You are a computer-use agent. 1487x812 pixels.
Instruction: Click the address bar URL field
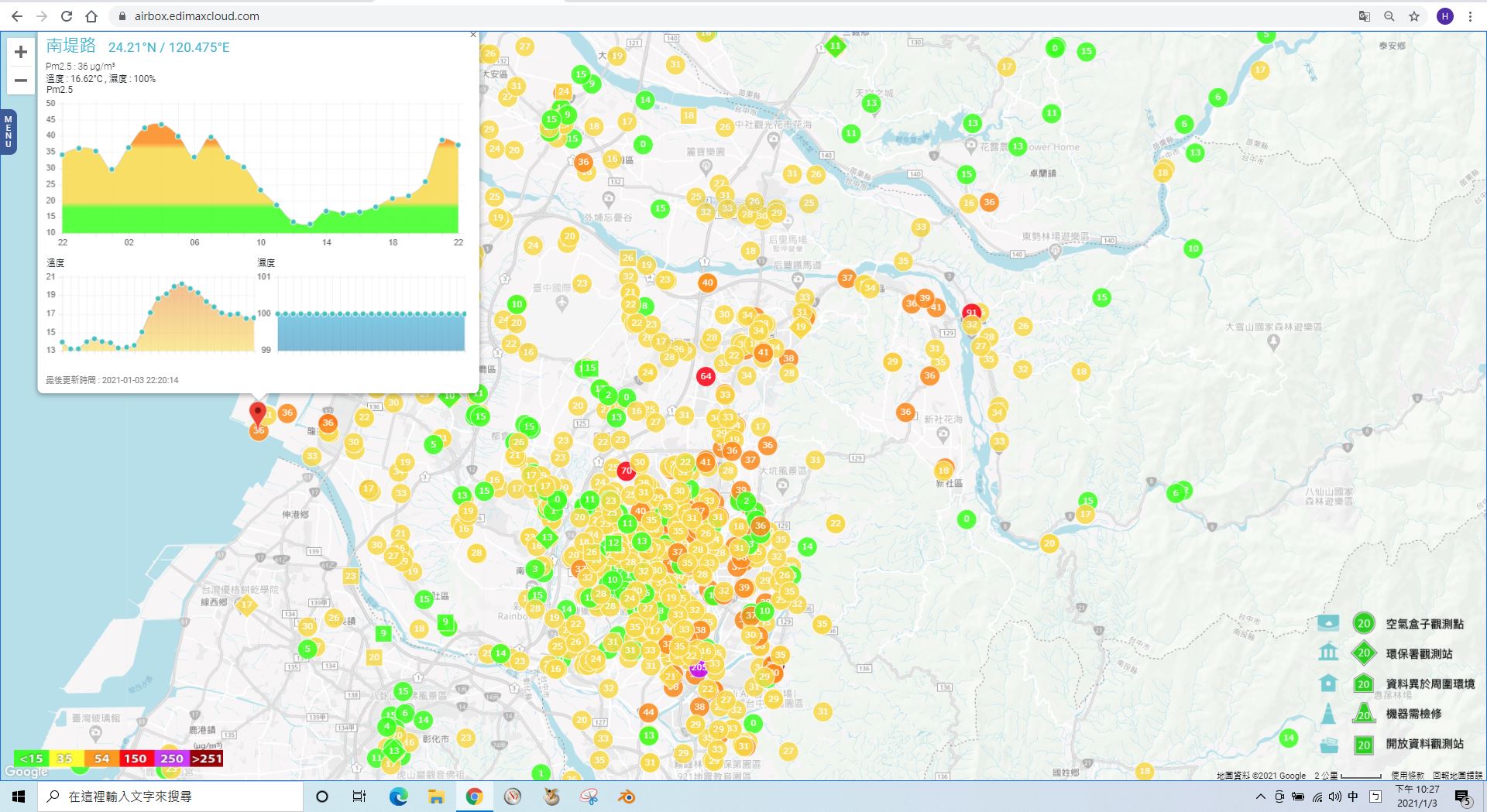(x=728, y=16)
